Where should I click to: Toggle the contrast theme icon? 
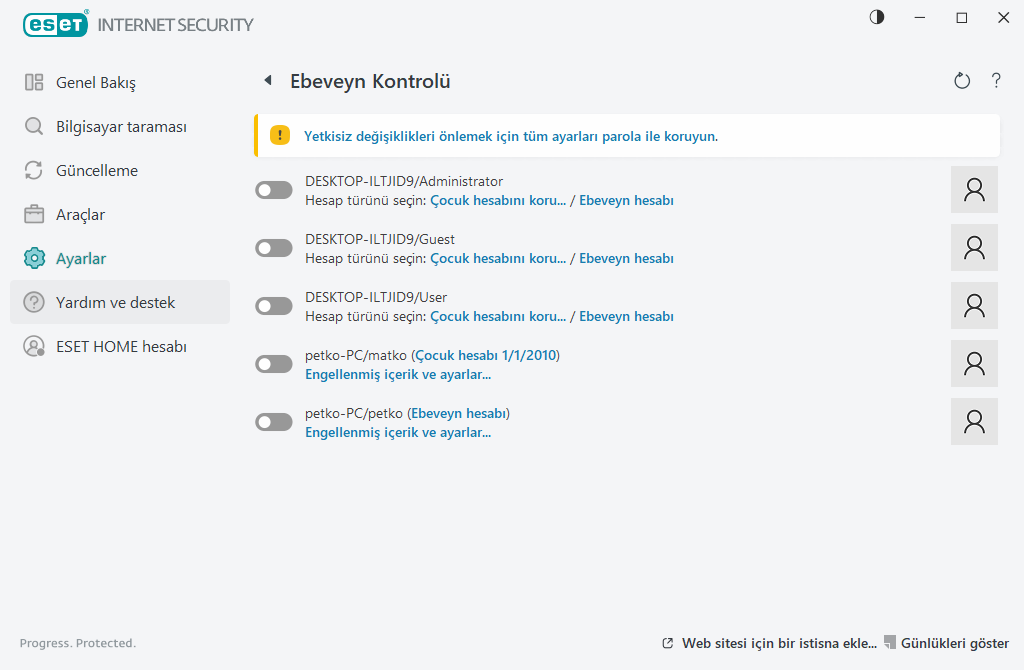(x=877, y=18)
